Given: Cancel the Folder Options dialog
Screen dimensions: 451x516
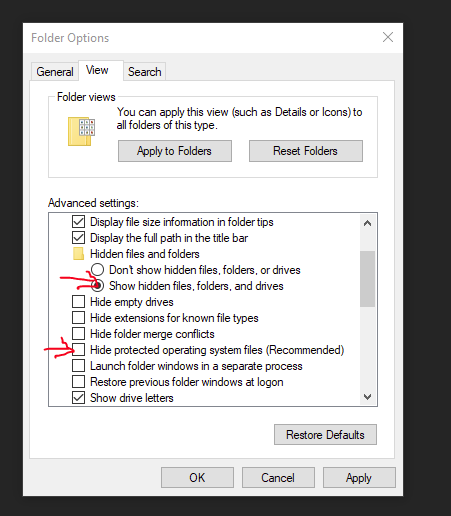Looking at the screenshot, I should click(x=278, y=478).
